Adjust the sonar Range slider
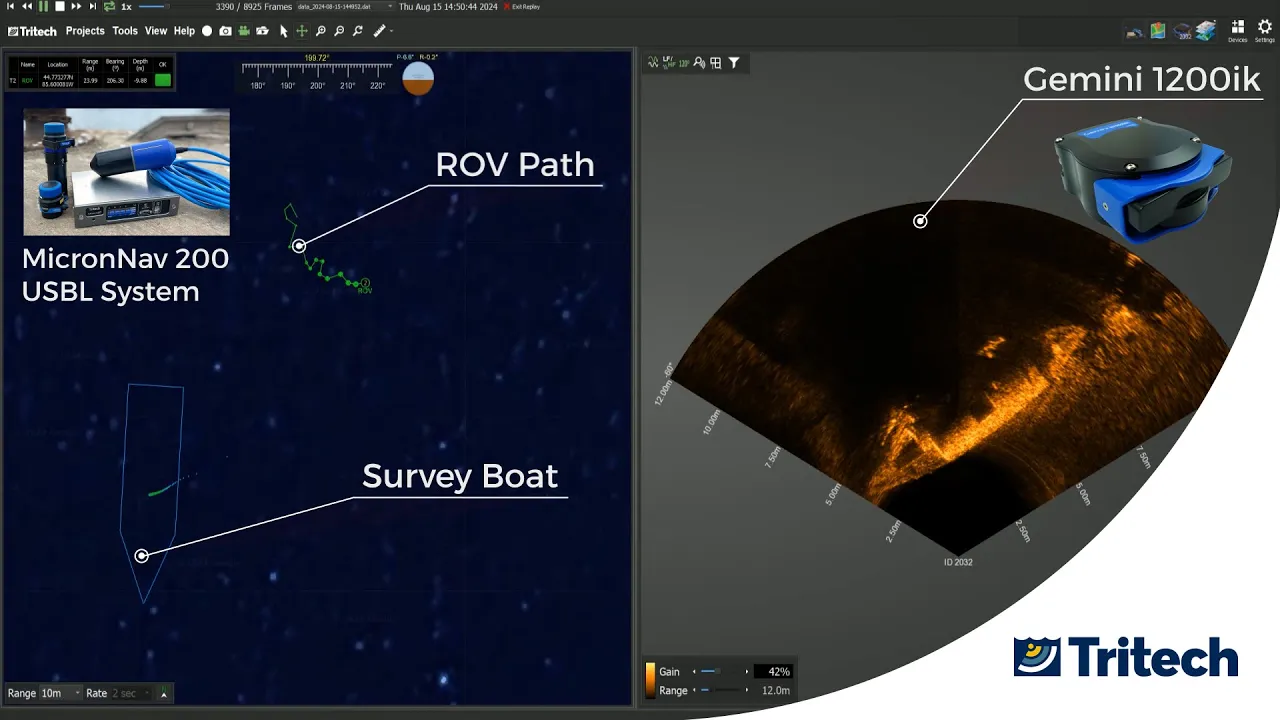The image size is (1280, 720). [719, 690]
